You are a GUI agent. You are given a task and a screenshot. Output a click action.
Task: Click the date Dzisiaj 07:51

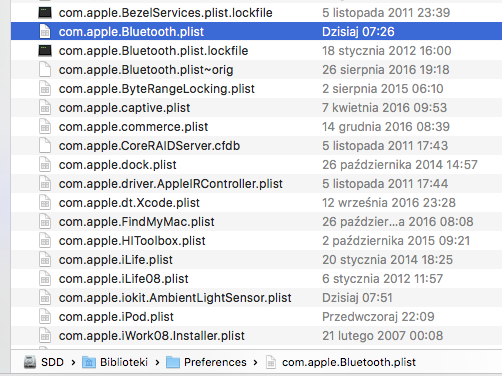click(357, 298)
